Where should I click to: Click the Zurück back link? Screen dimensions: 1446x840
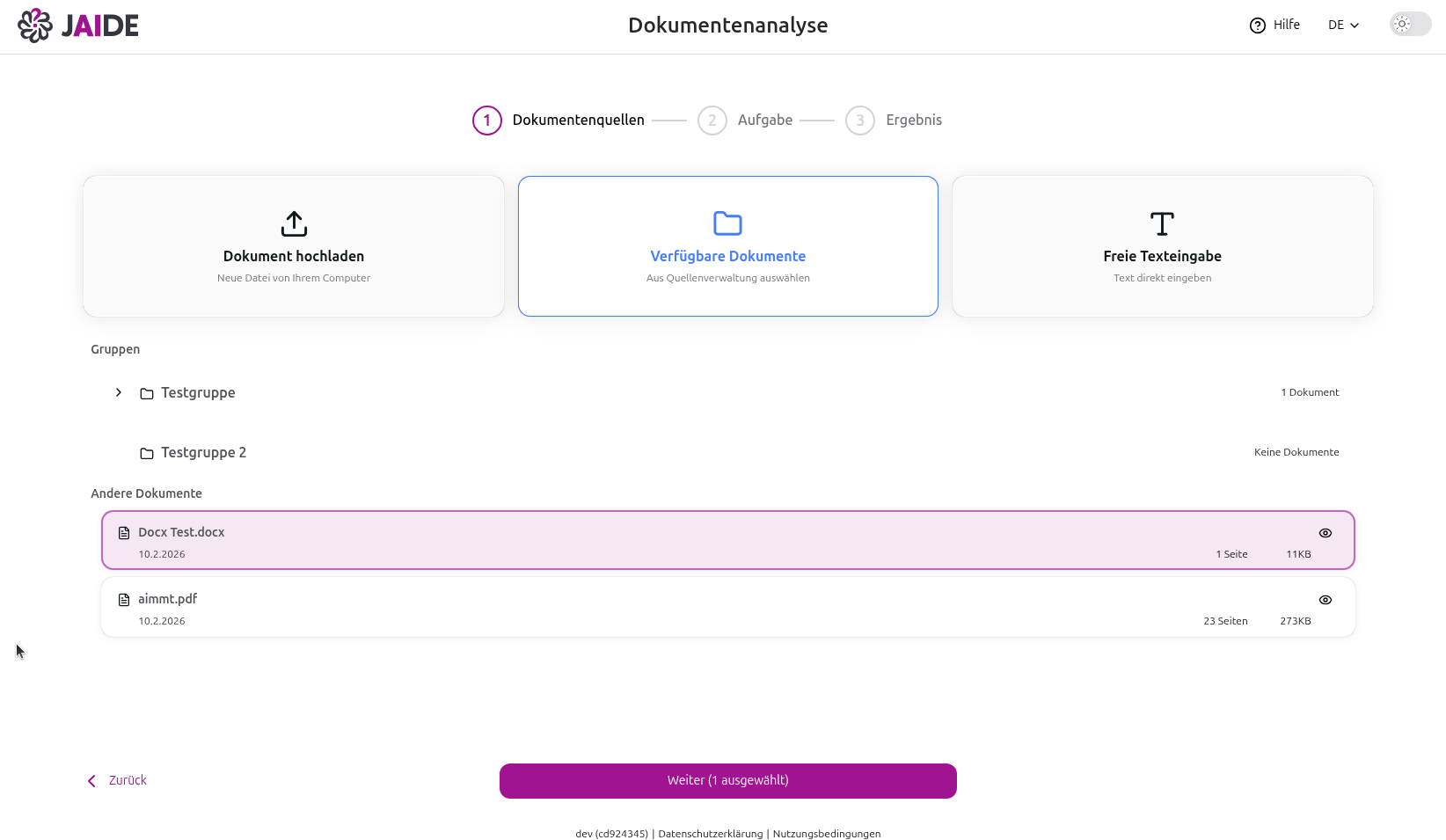click(118, 781)
